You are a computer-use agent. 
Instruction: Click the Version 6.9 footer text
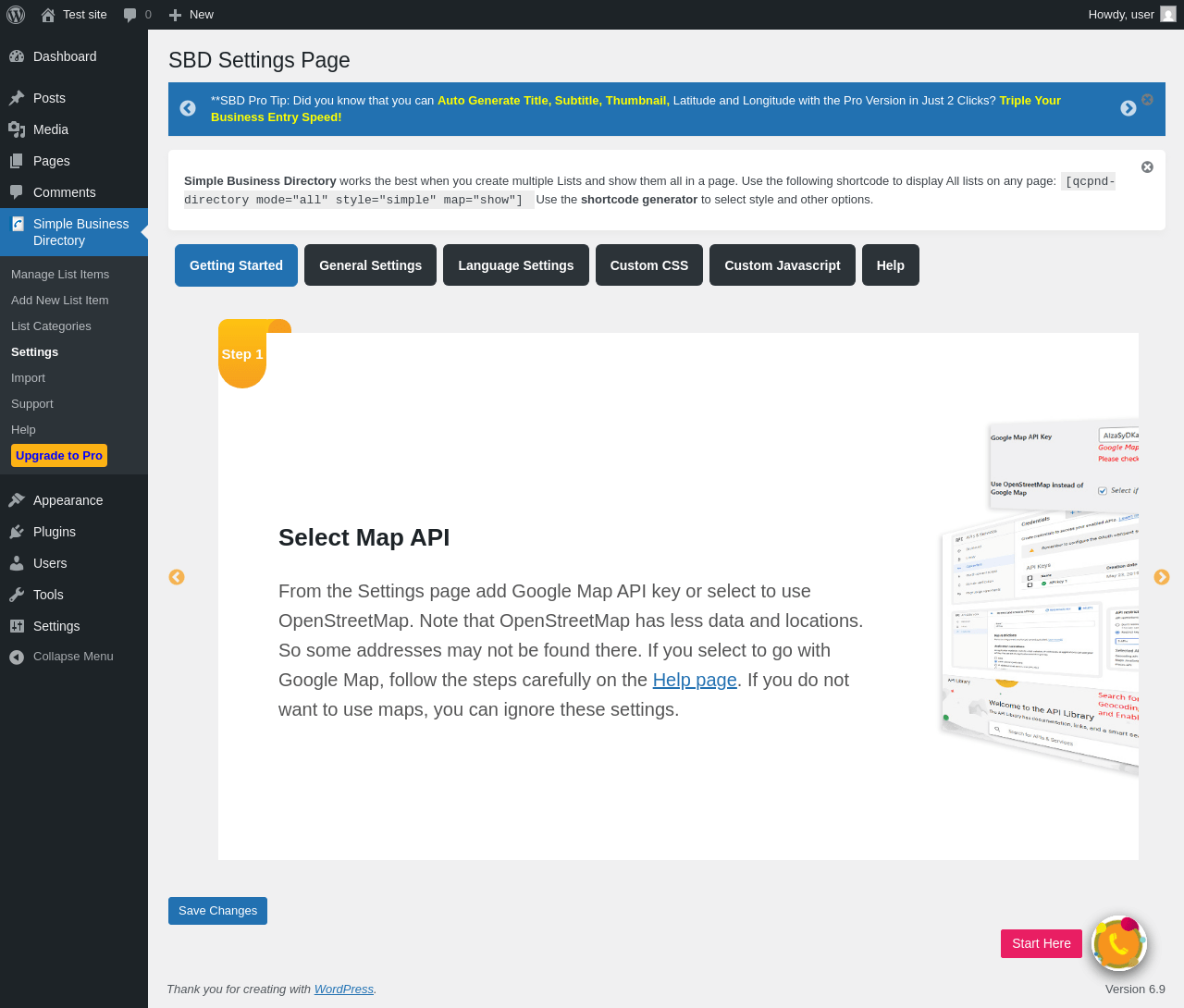(1135, 990)
